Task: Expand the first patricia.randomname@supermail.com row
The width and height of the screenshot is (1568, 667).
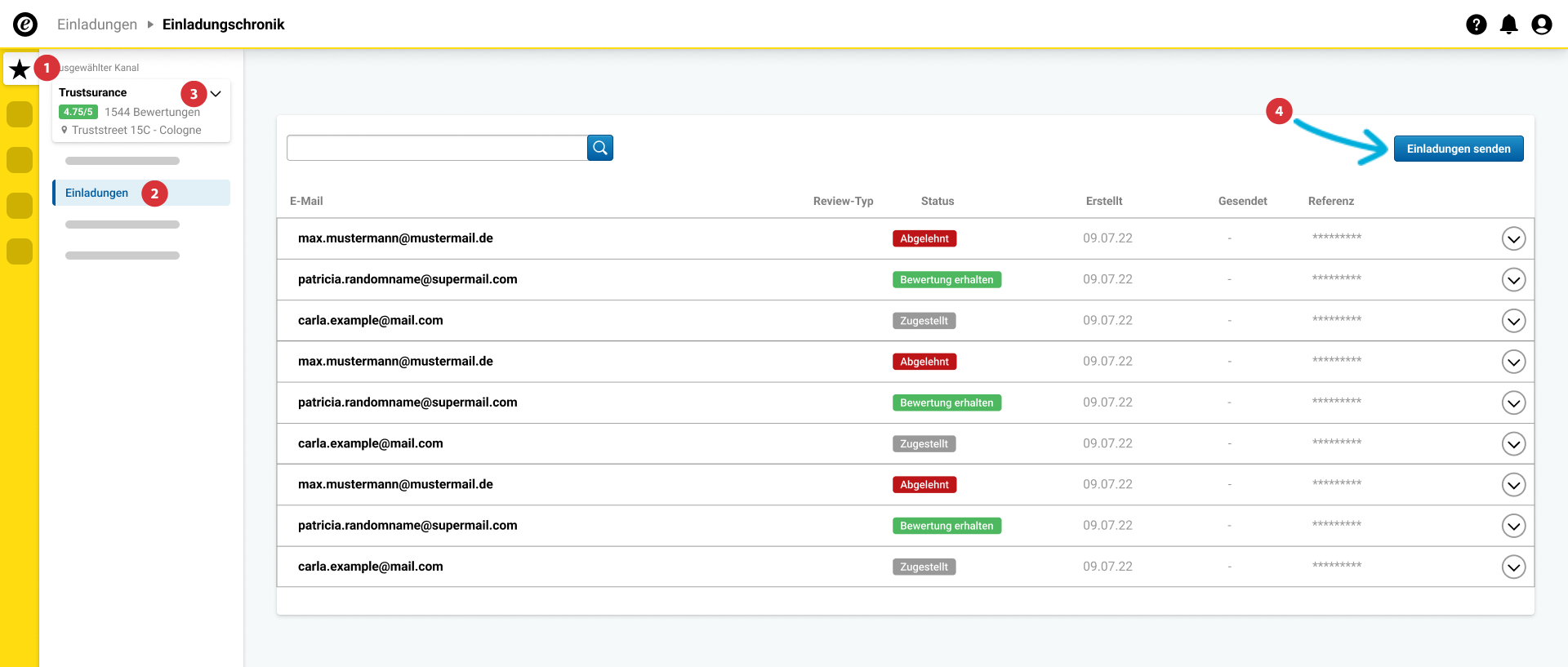Action: (1514, 280)
